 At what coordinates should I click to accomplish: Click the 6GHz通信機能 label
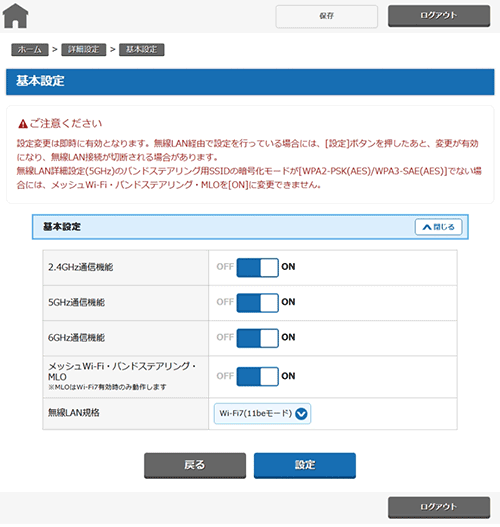point(77,338)
